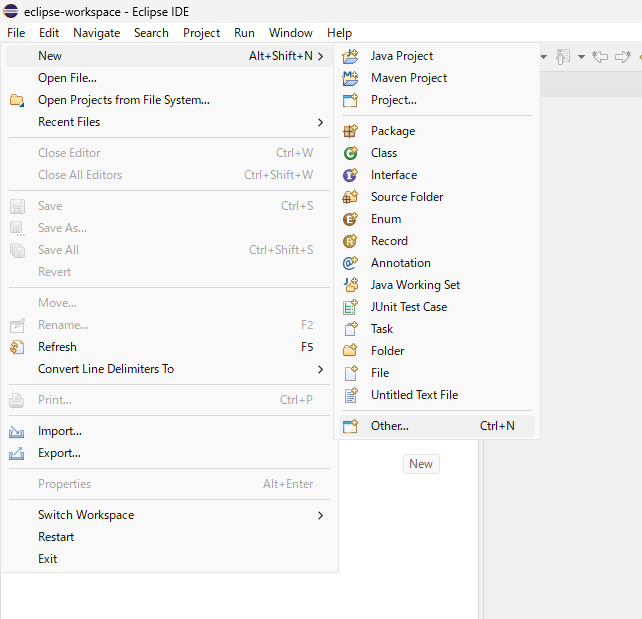642x619 pixels.
Task: Click the Ctrl+N shortcut text beside Other...
Action: [x=497, y=426]
